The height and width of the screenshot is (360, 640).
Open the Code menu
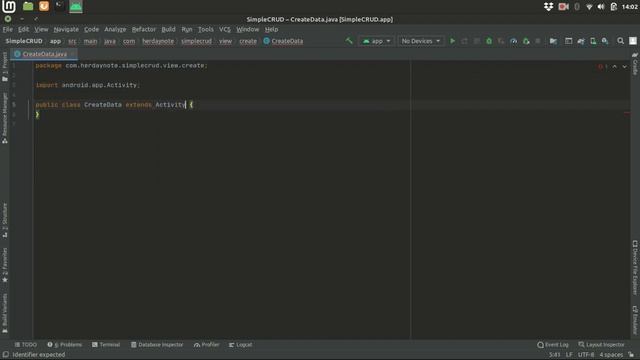pyautogui.click(x=91, y=29)
